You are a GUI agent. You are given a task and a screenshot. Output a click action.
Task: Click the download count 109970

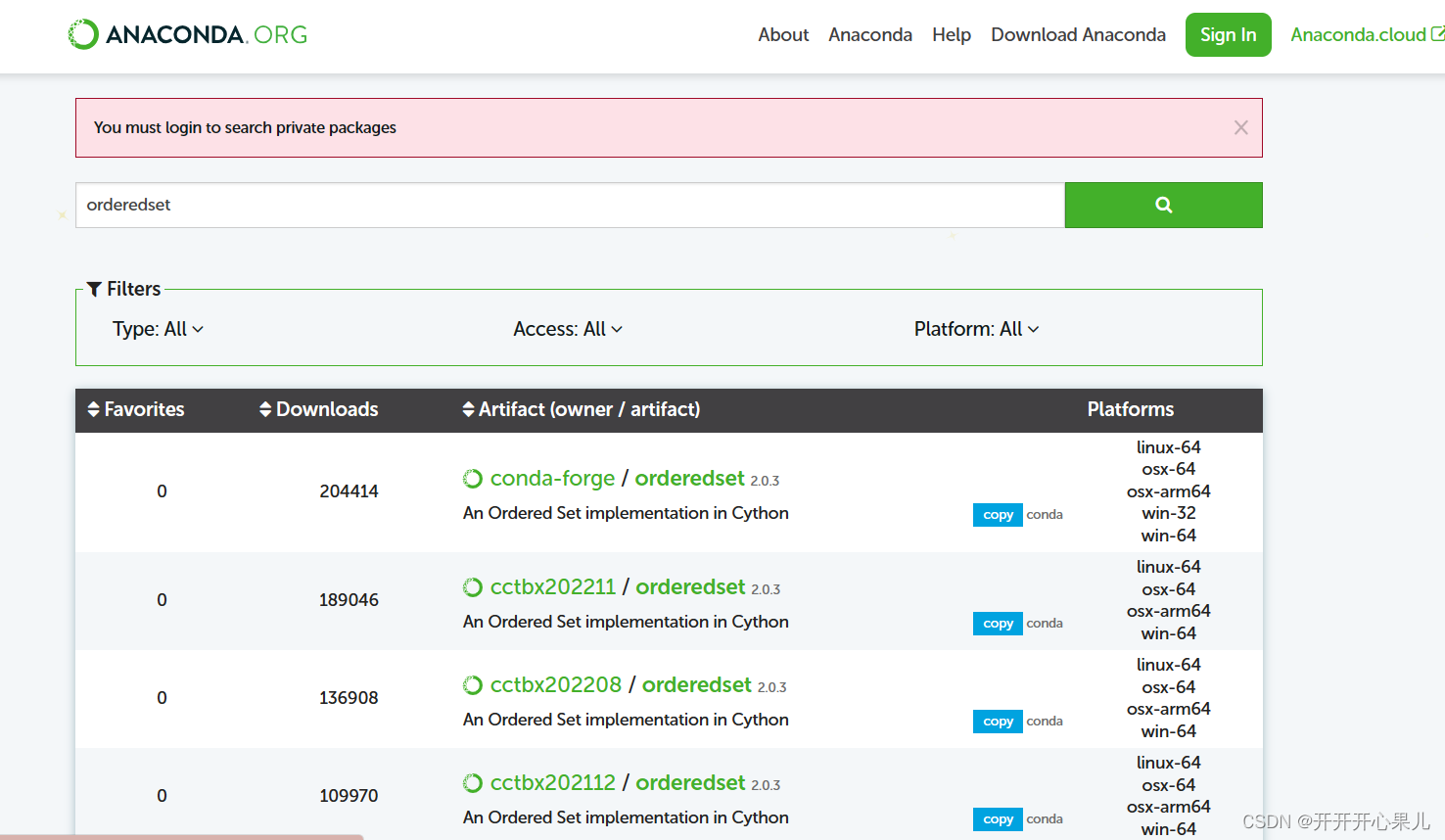(x=349, y=796)
